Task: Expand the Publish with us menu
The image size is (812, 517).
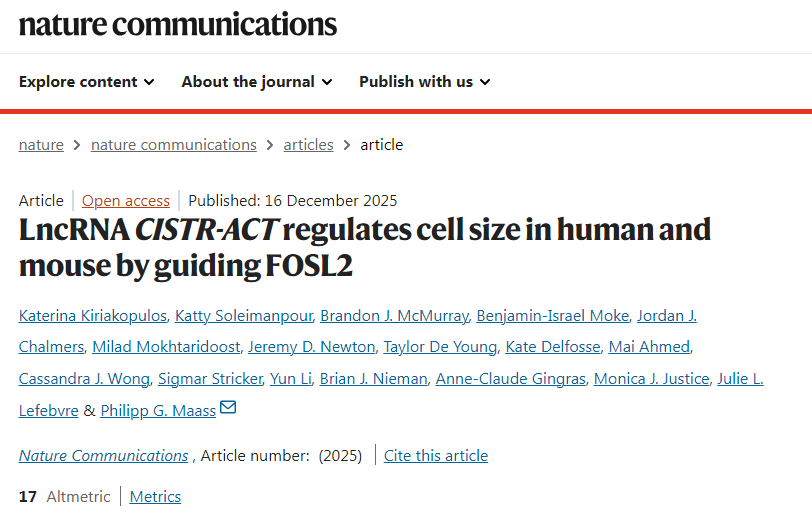Action: coord(424,82)
